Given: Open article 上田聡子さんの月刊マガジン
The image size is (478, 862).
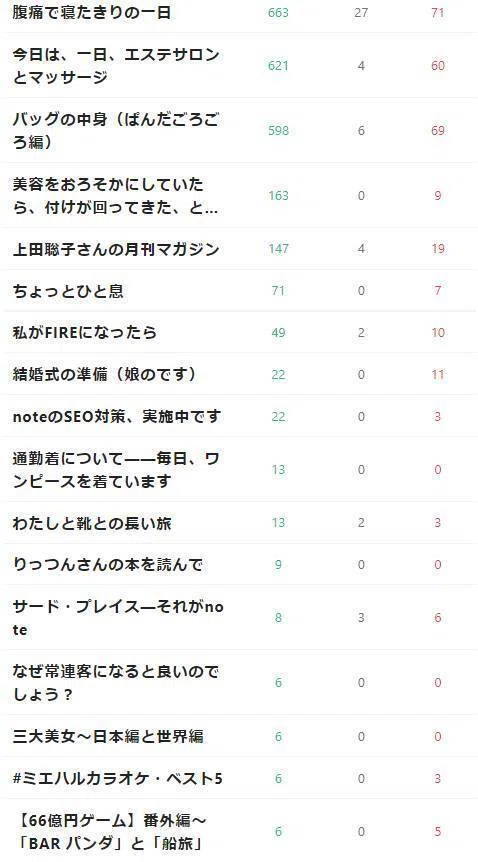Looking at the screenshot, I should (x=116, y=249).
